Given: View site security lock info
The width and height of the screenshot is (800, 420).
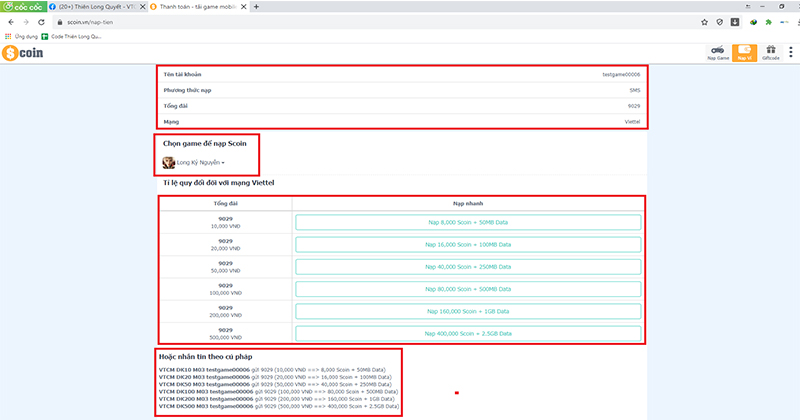Looking at the screenshot, I should click(60, 22).
